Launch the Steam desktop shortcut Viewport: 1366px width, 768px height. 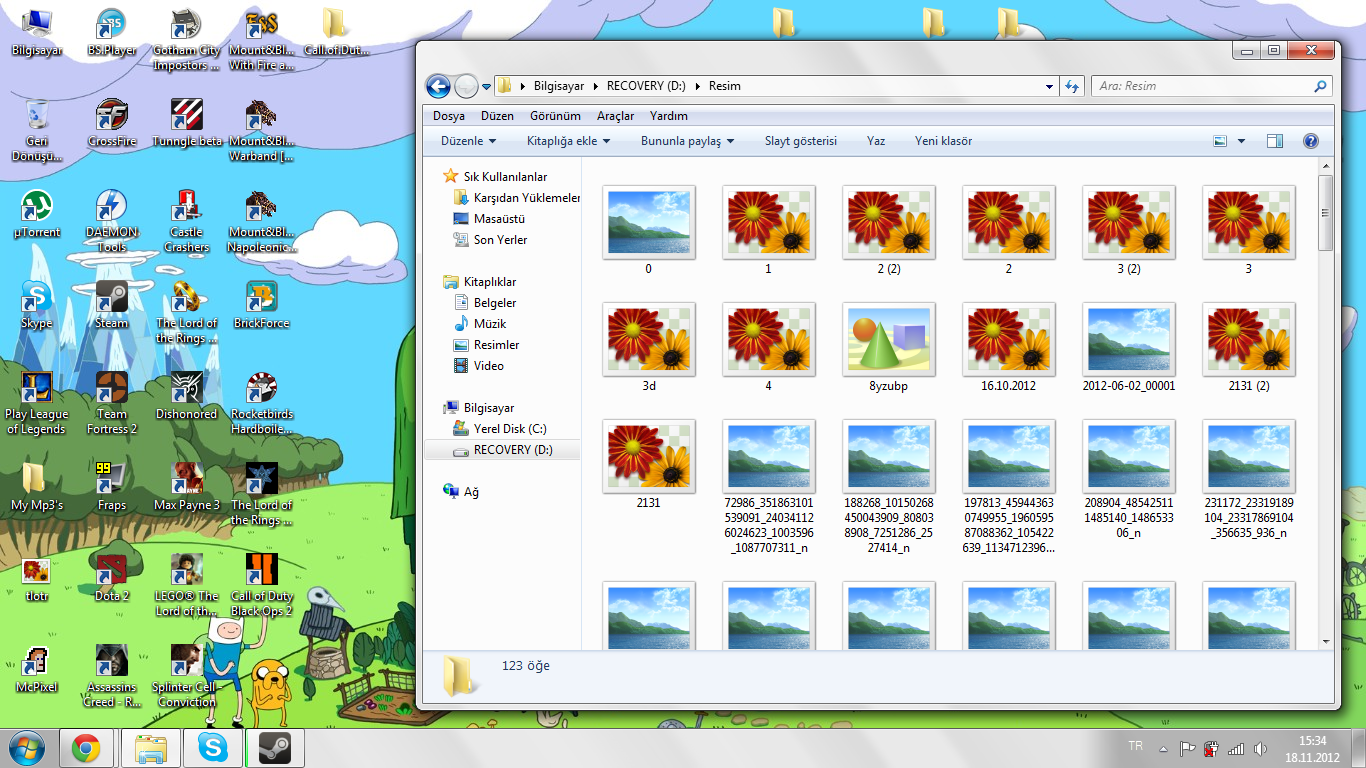pyautogui.click(x=111, y=306)
